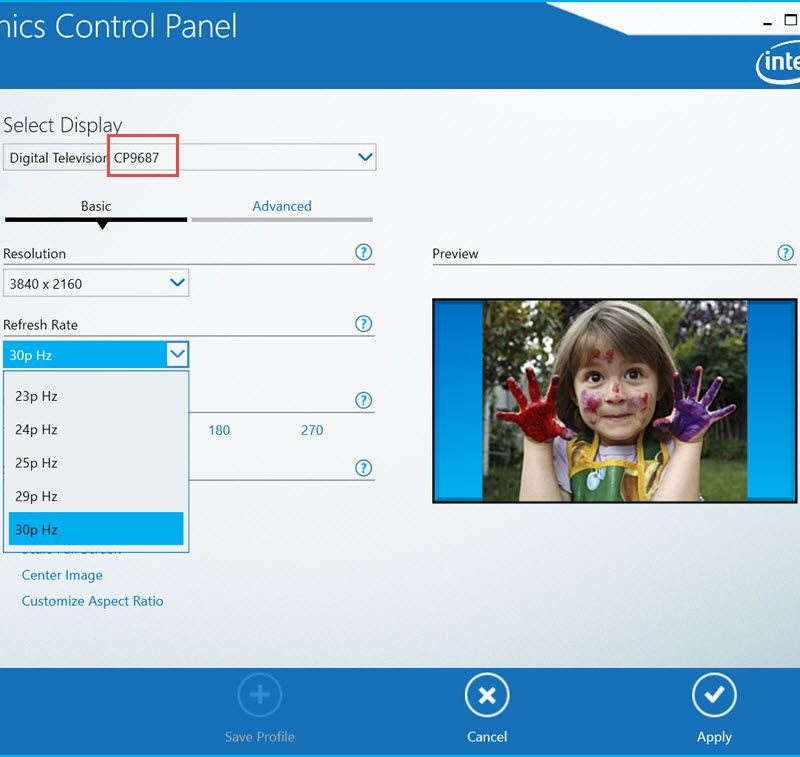This screenshot has height=757, width=800.
Task: Pick 30p Hz in the dropdown list
Action: click(96, 529)
